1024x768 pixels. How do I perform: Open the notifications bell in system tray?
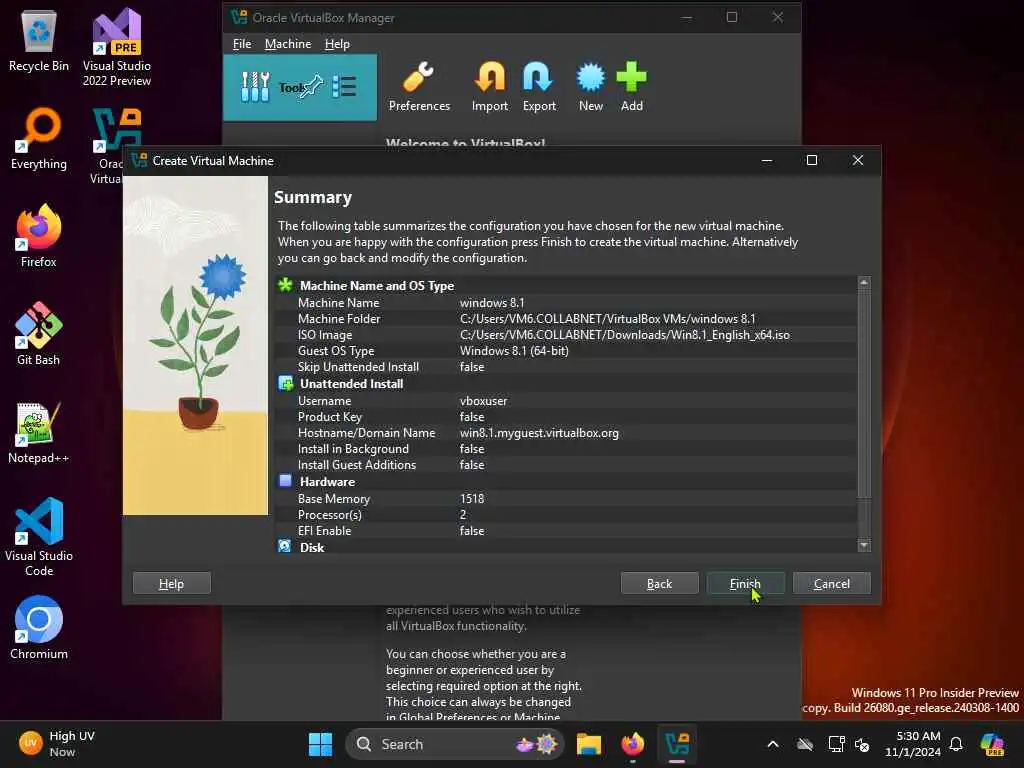click(956, 744)
